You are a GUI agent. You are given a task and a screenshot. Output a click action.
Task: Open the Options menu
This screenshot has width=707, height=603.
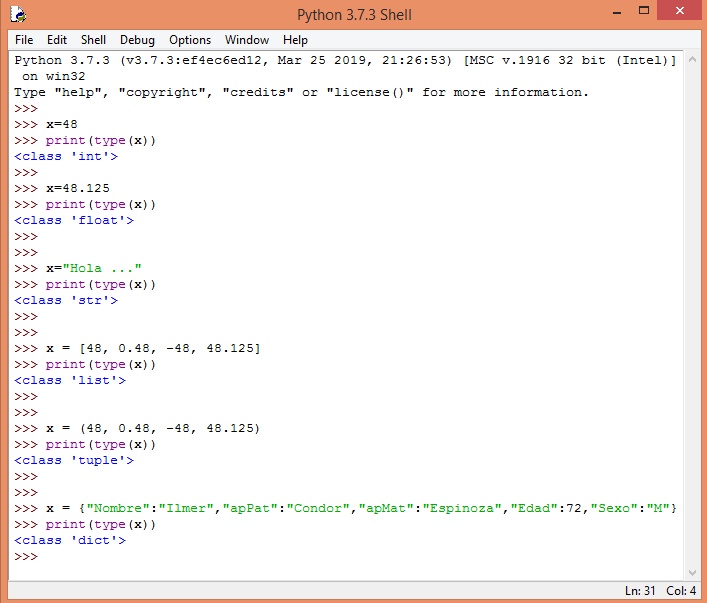coord(190,40)
